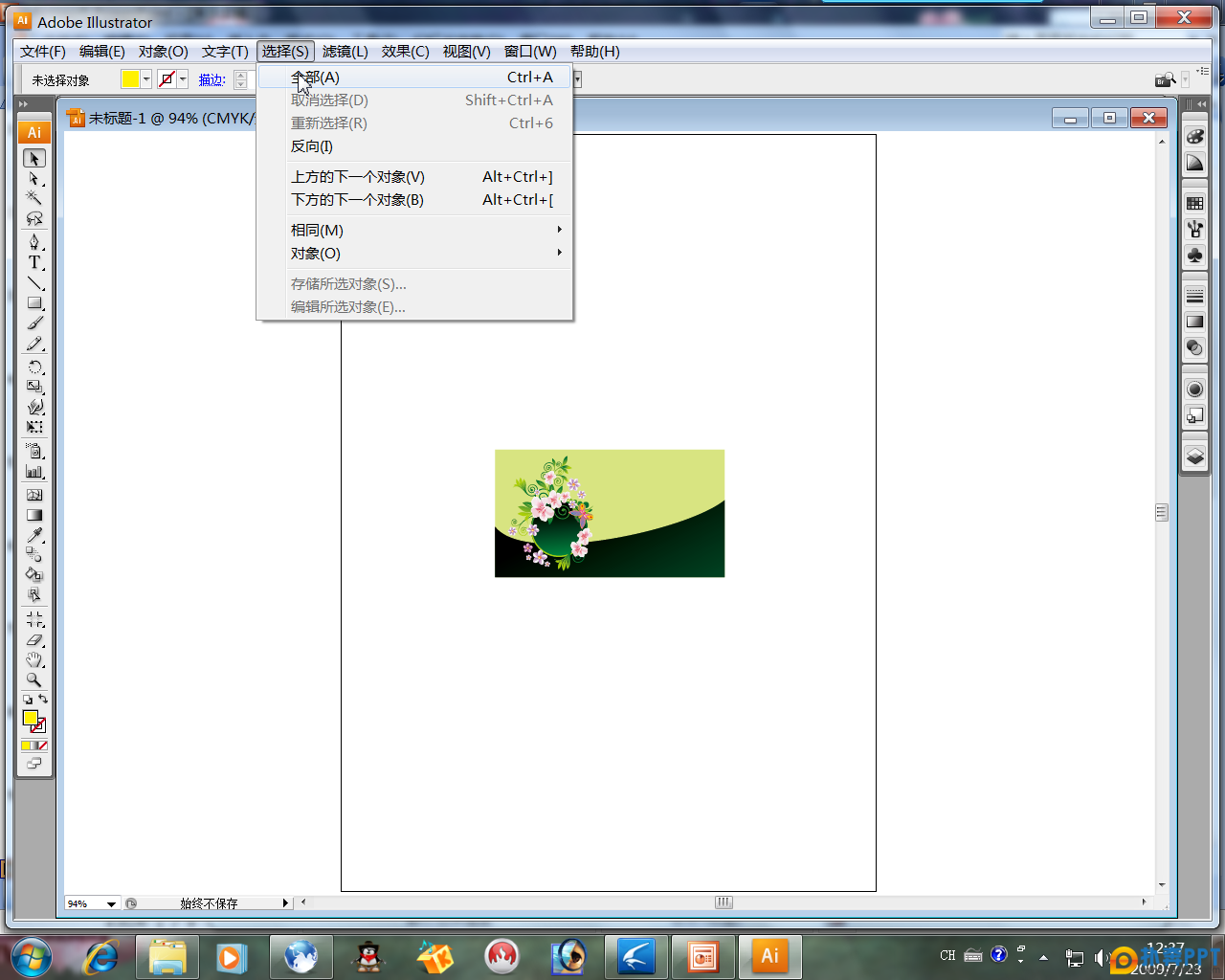Open the Swatches panel grid icon
This screenshot has height=980, width=1225.
coord(1195,203)
